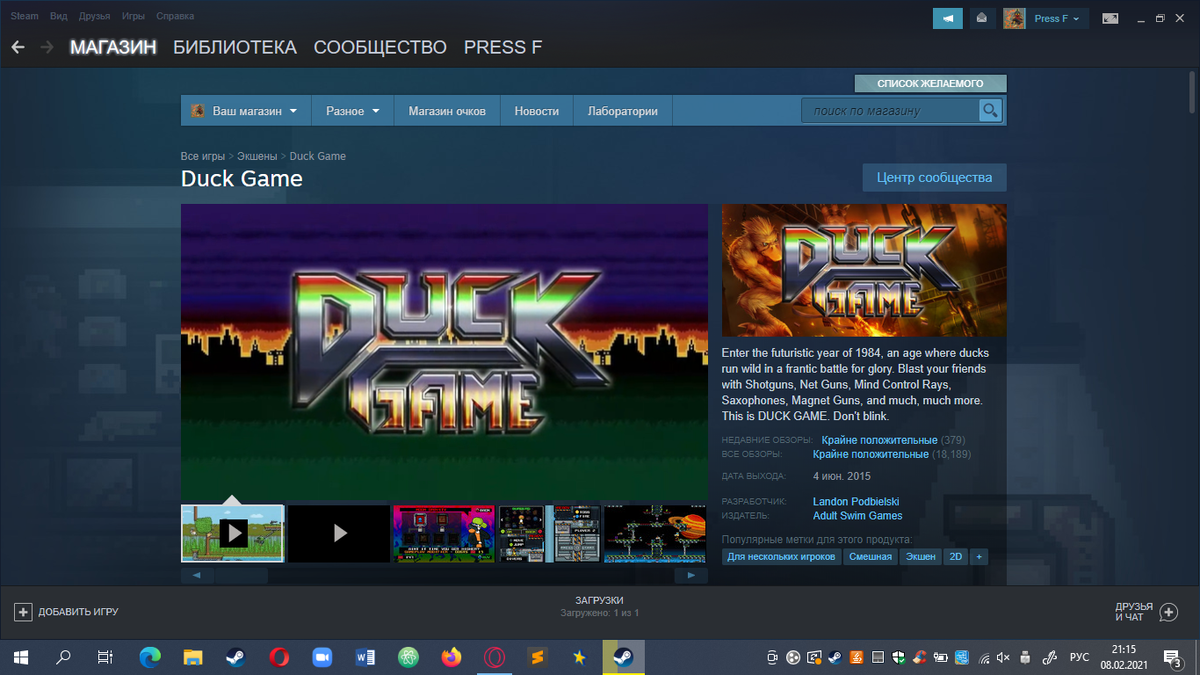
Task: Open Sublime Text from the taskbar
Action: [537, 657]
